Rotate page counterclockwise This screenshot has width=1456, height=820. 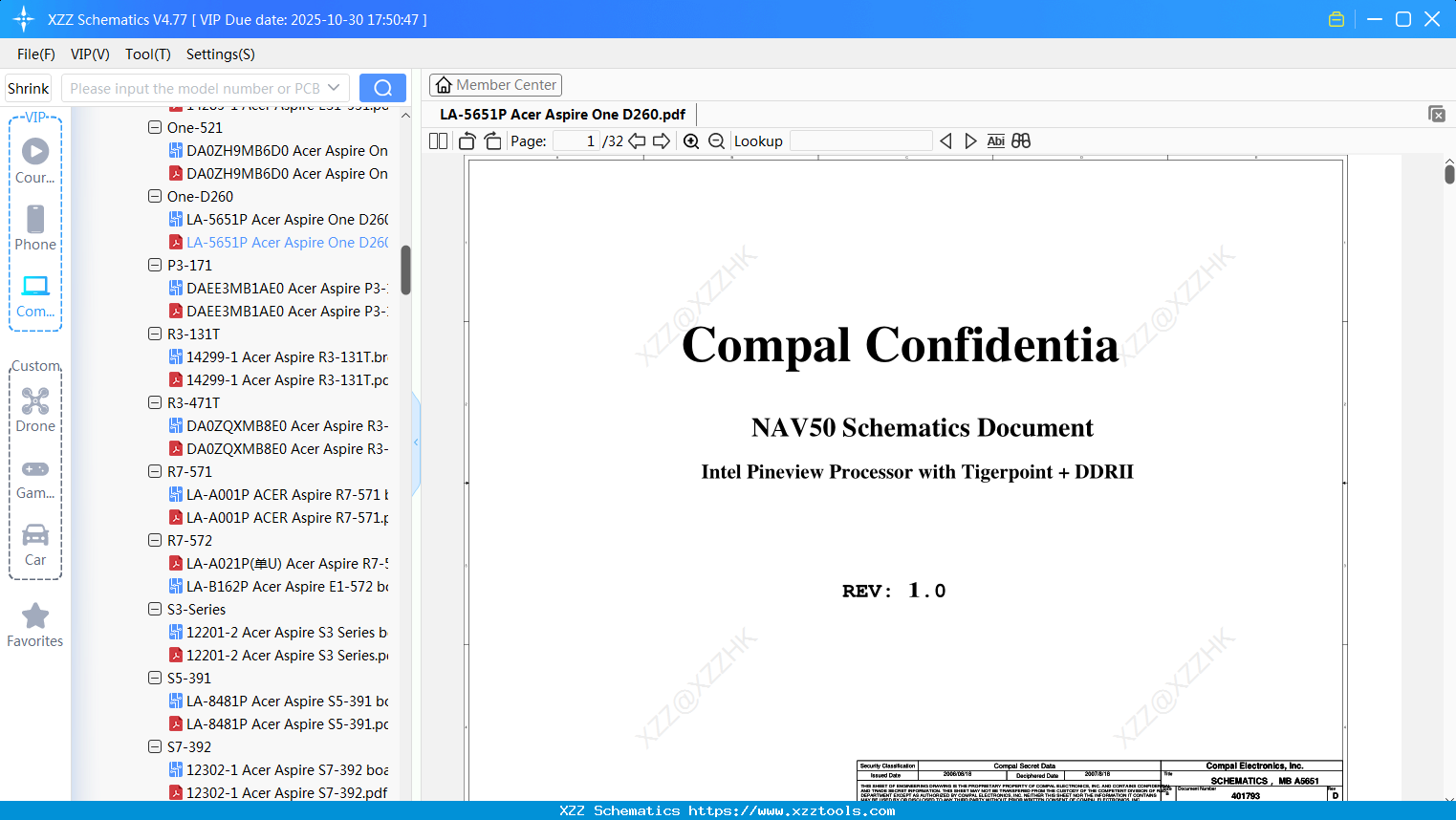pos(467,141)
